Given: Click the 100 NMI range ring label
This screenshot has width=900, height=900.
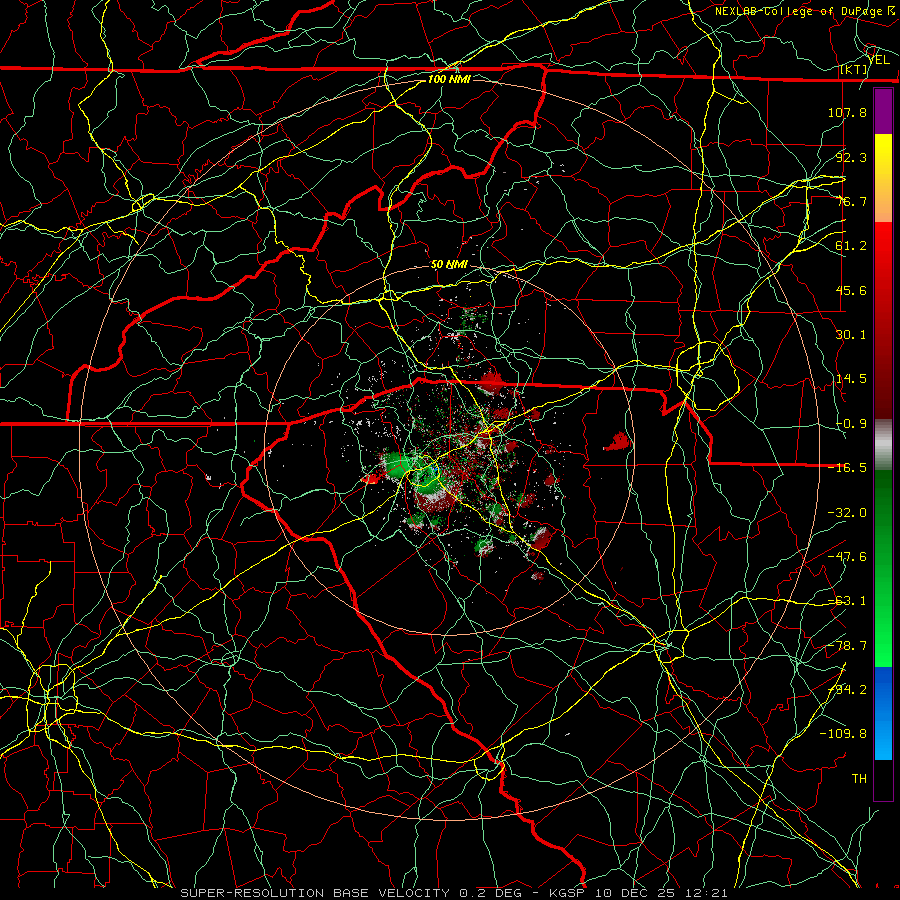Looking at the screenshot, I should (449, 79).
